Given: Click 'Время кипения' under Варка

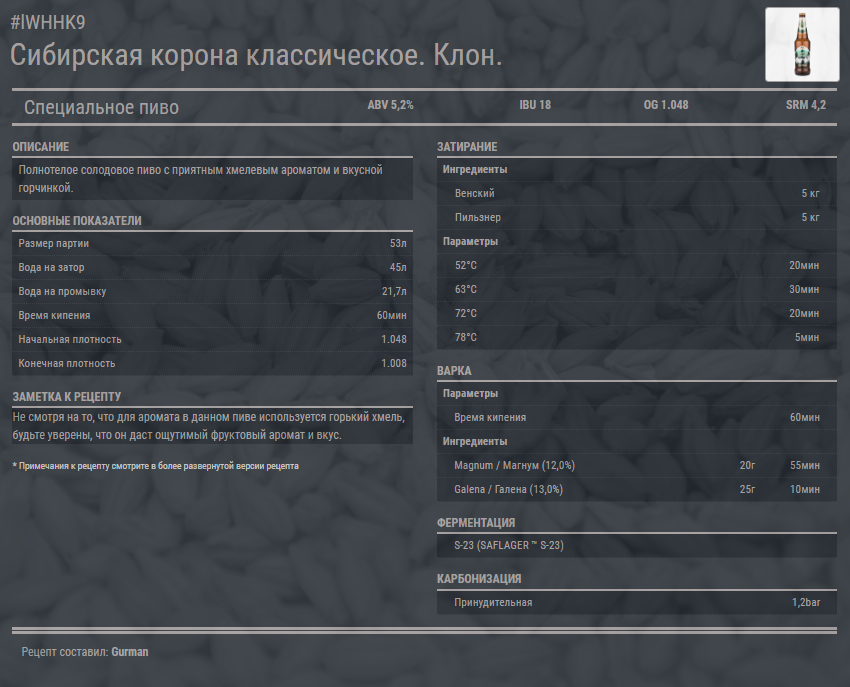Looking at the screenshot, I should (490, 417).
